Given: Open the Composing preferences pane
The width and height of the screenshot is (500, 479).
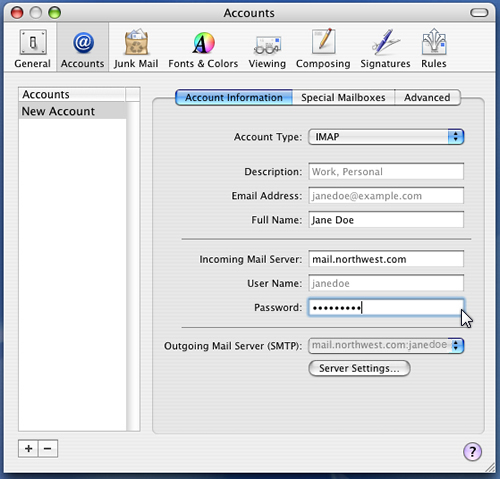Looking at the screenshot, I should 323,48.
